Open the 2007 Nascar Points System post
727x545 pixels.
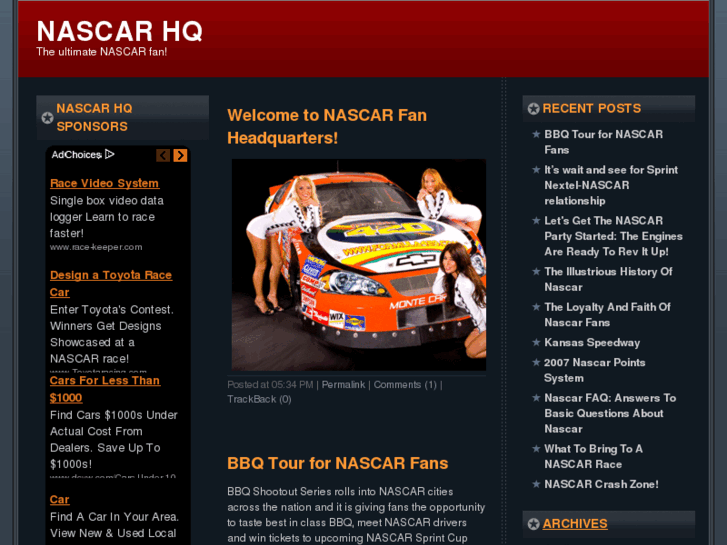click(x=594, y=370)
